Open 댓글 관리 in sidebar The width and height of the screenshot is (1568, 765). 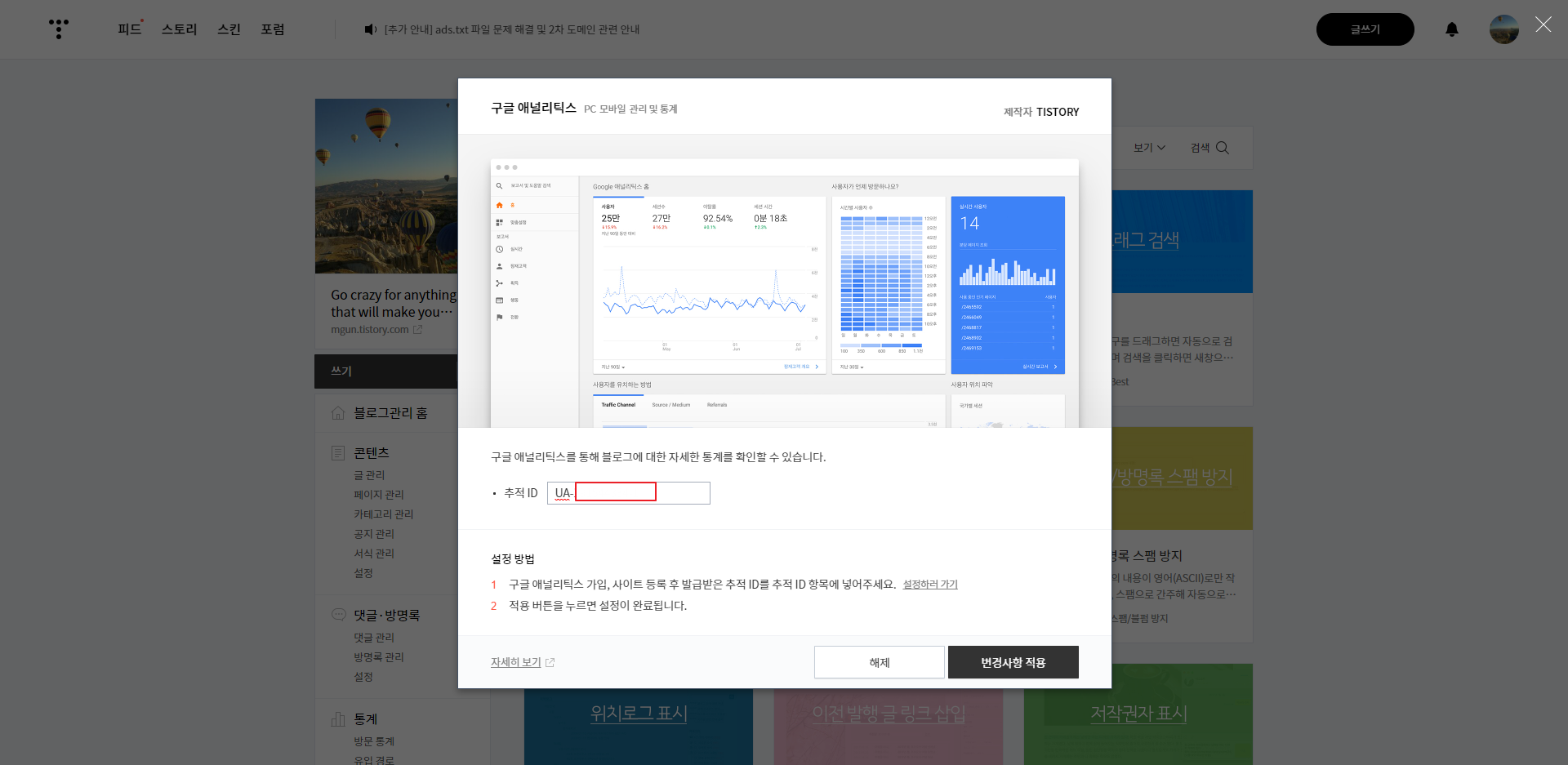(374, 638)
